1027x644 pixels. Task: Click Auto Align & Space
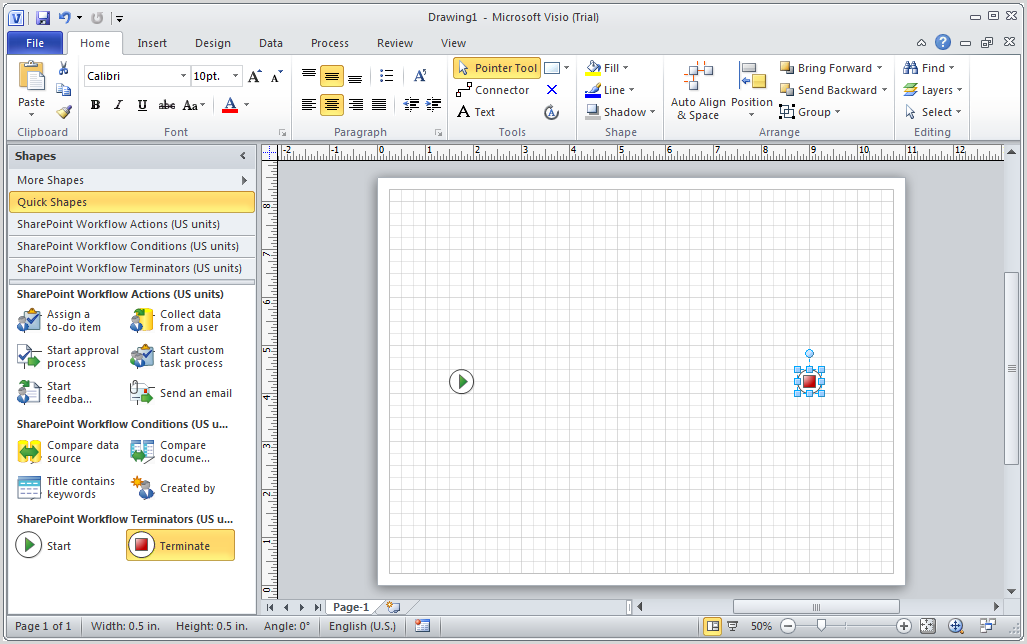coord(698,90)
